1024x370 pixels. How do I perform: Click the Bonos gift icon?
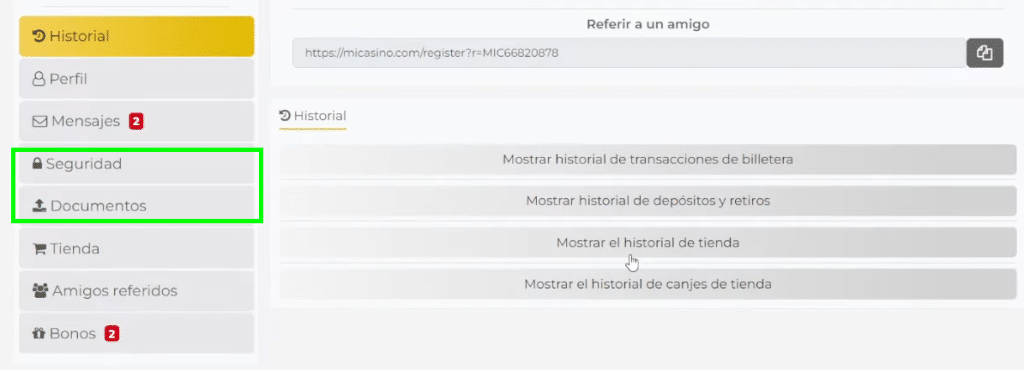[x=39, y=333]
